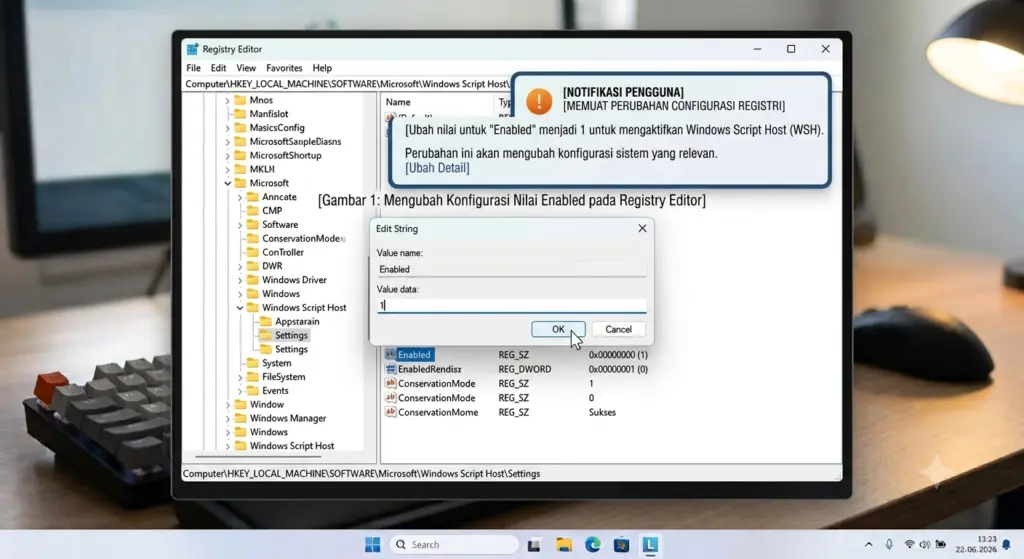The width and height of the screenshot is (1024, 559).
Task: Show hidden tray icons chevron
Action: pyautogui.click(x=869, y=545)
